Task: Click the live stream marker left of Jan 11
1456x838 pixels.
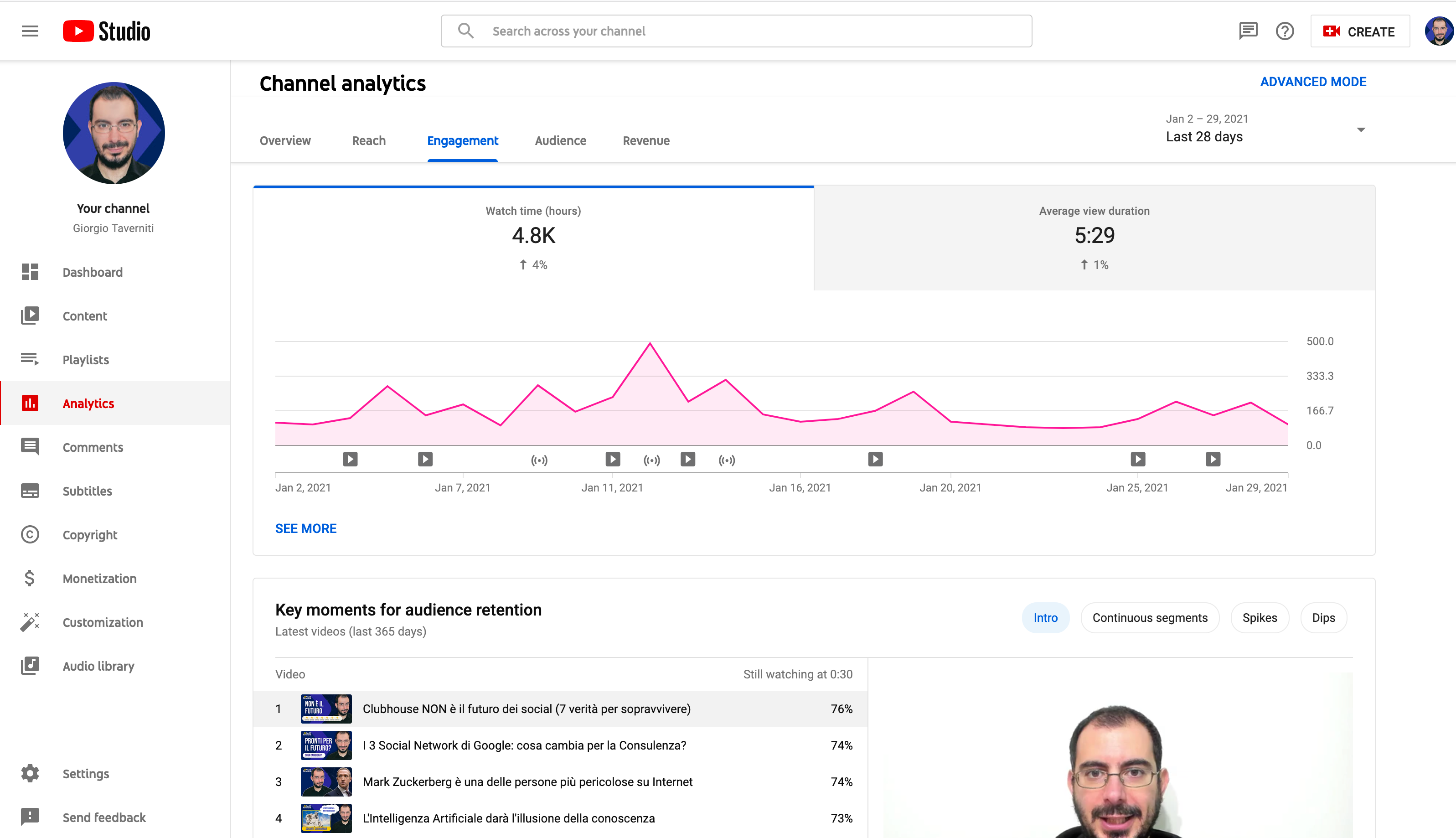Action: pos(539,460)
